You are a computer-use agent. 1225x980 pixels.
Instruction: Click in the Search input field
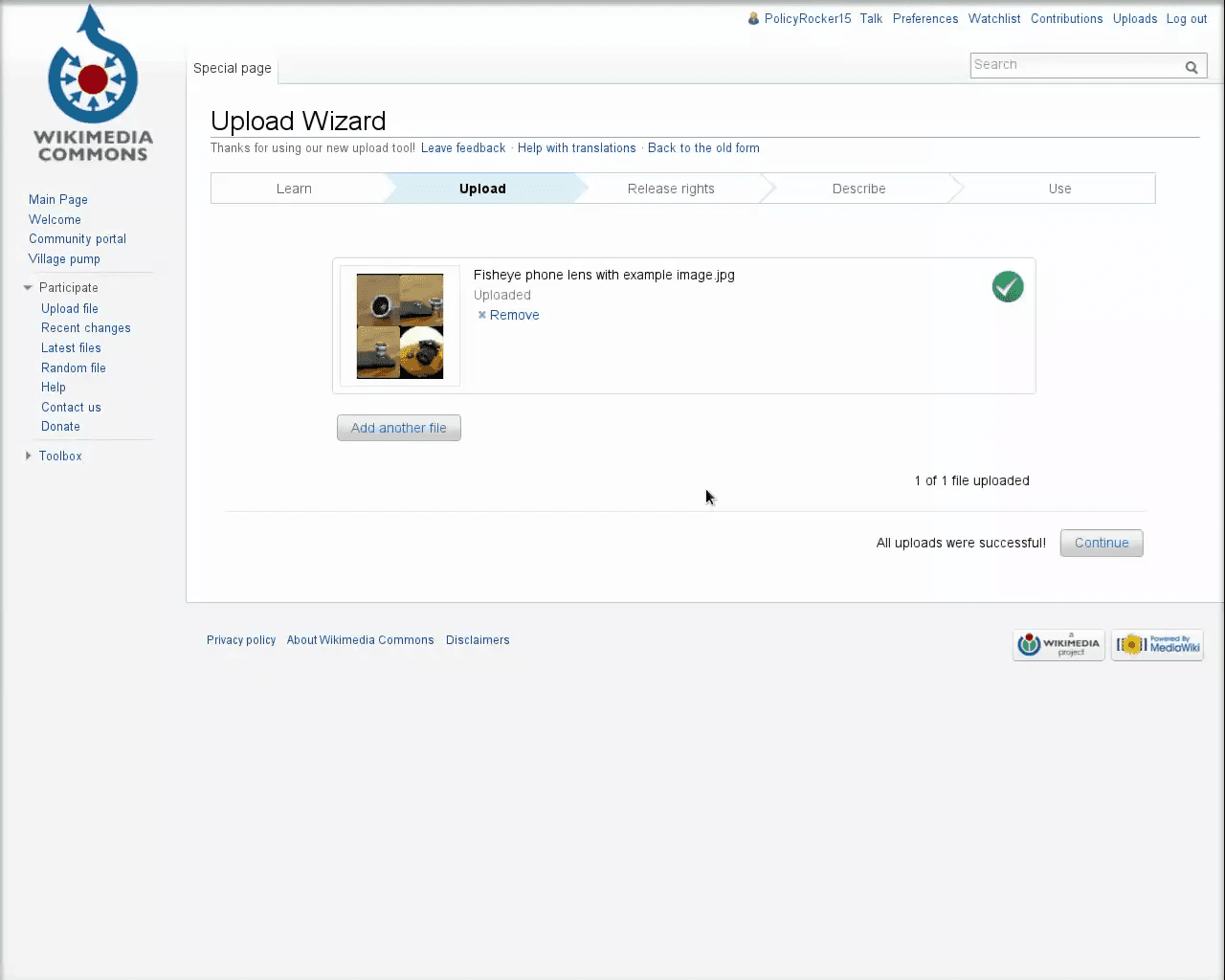pos(1077,65)
